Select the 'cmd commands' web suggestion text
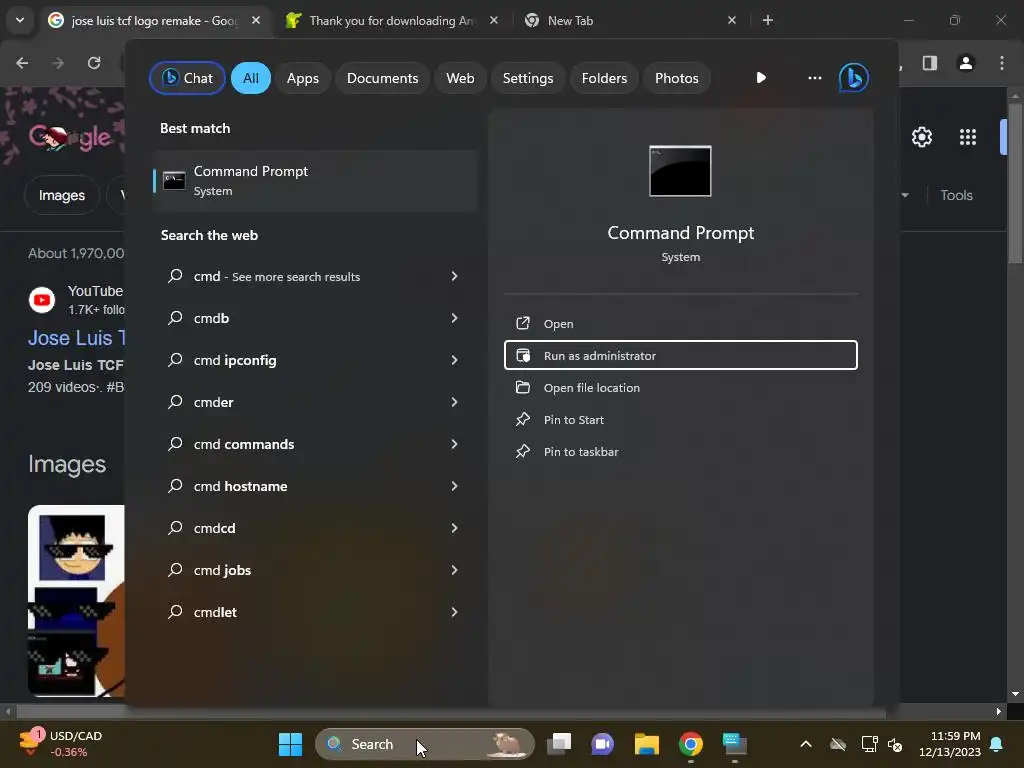This screenshot has height=768, width=1024. tap(244, 444)
